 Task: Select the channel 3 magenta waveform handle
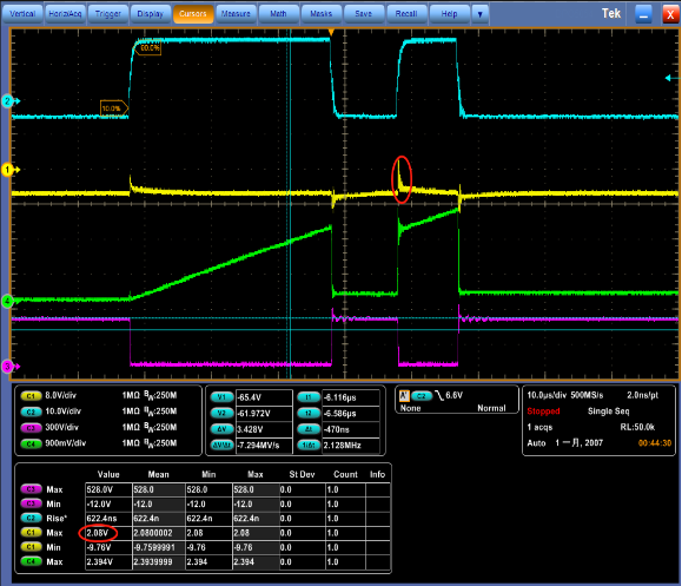(x=7, y=366)
